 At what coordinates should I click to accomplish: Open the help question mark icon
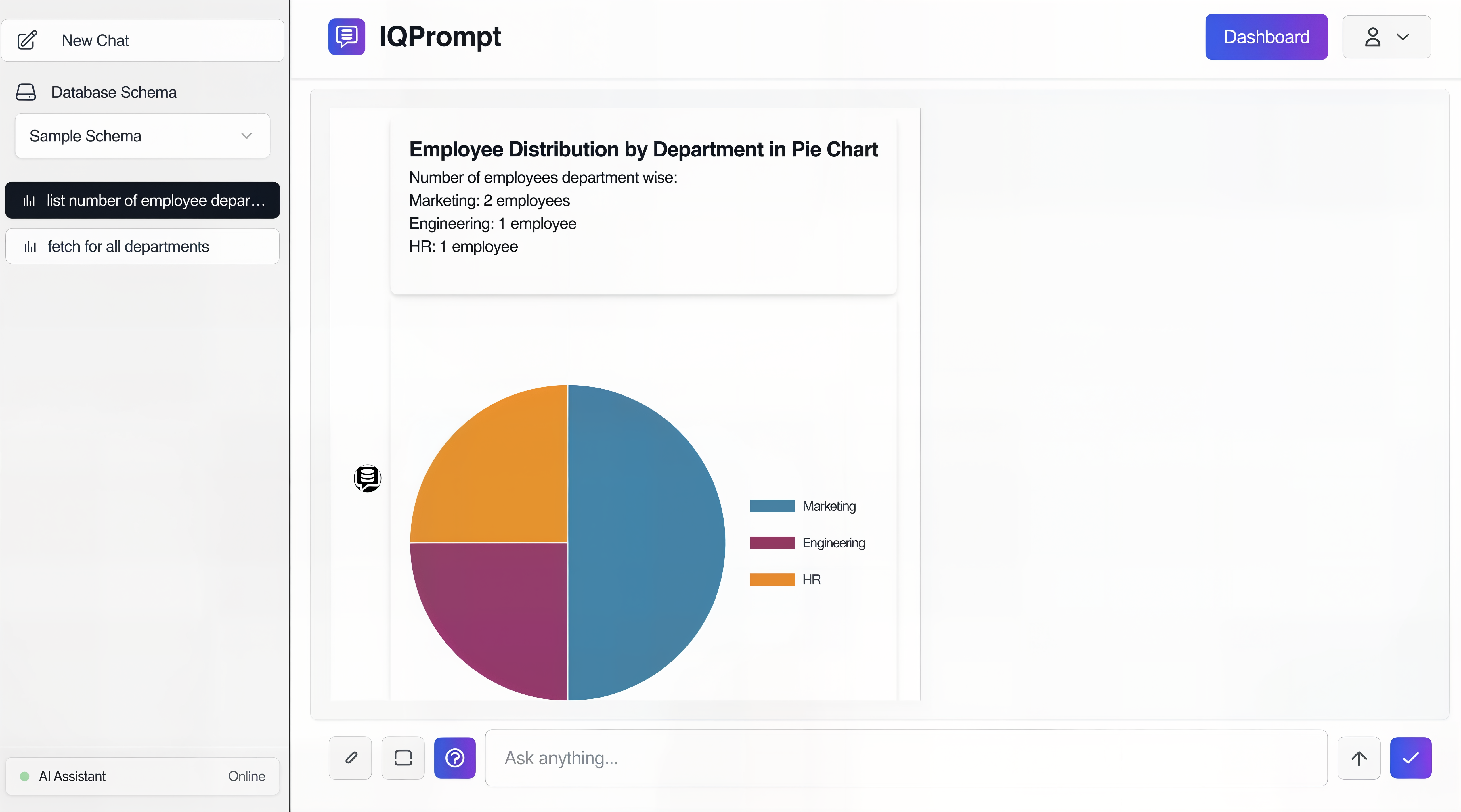pyautogui.click(x=454, y=758)
